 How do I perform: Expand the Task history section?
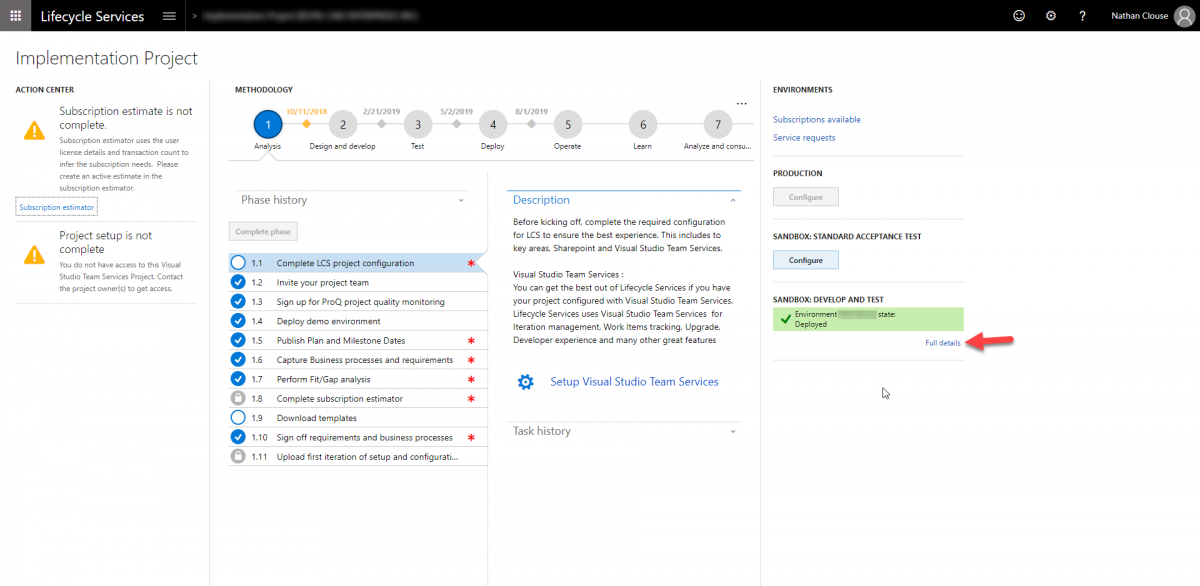733,431
